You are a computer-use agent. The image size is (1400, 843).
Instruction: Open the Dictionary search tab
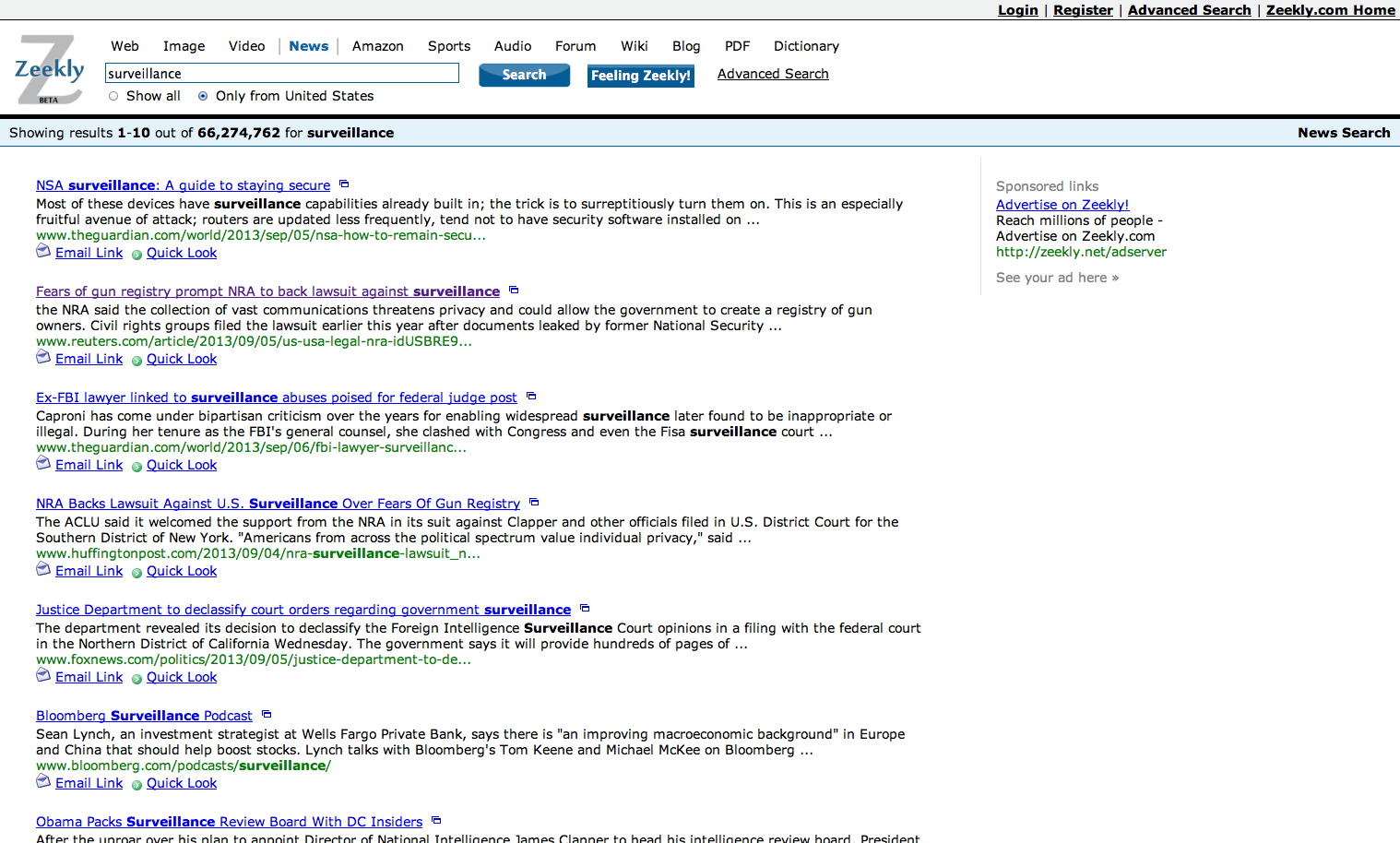(x=806, y=46)
